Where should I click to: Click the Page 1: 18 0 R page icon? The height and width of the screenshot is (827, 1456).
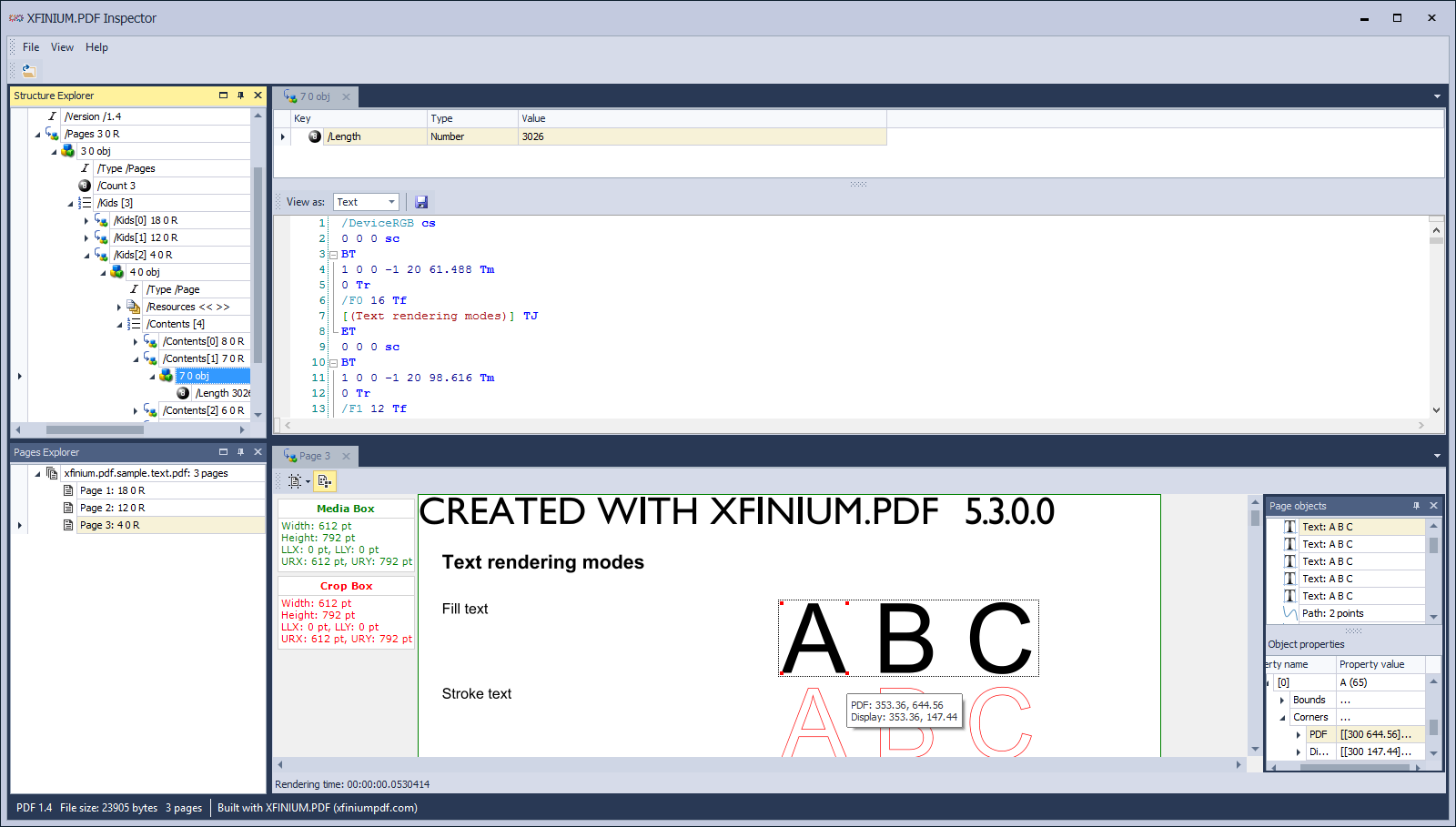point(68,490)
